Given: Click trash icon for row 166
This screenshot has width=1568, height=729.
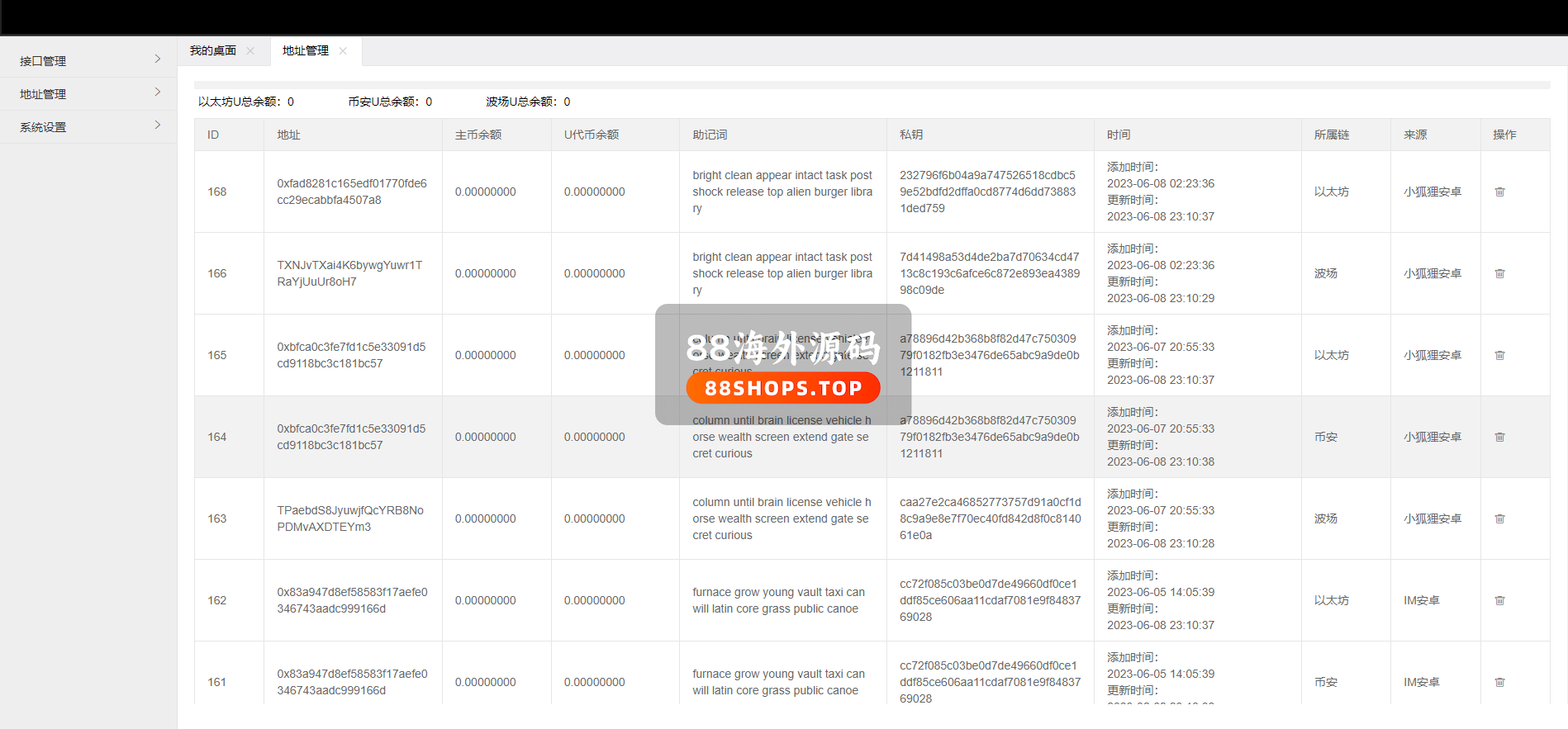Looking at the screenshot, I should (1499, 273).
